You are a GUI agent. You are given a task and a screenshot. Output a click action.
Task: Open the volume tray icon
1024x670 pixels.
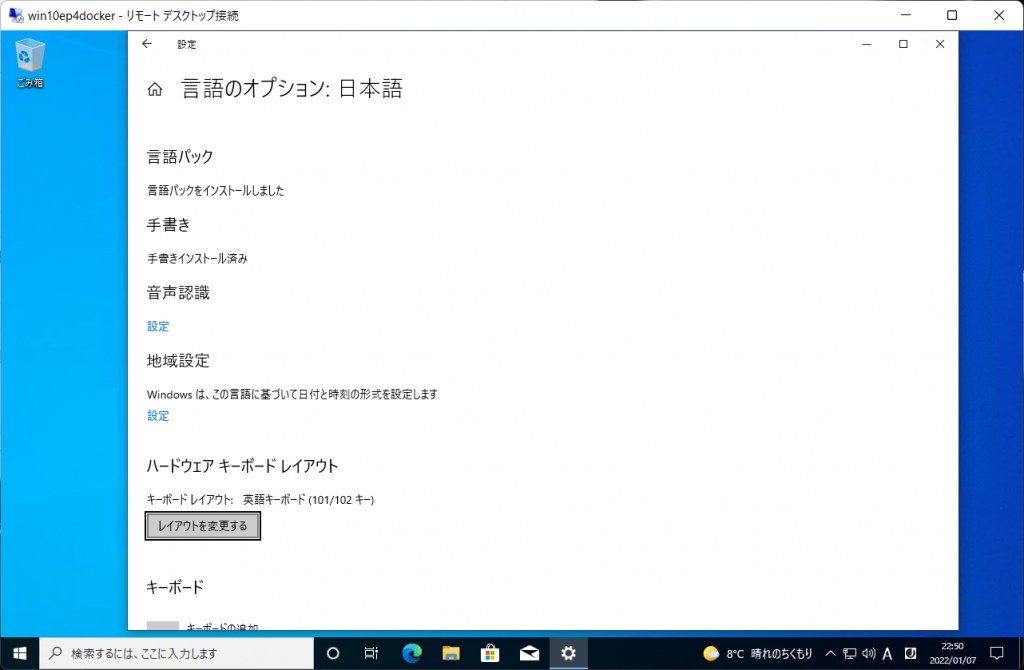(869, 653)
